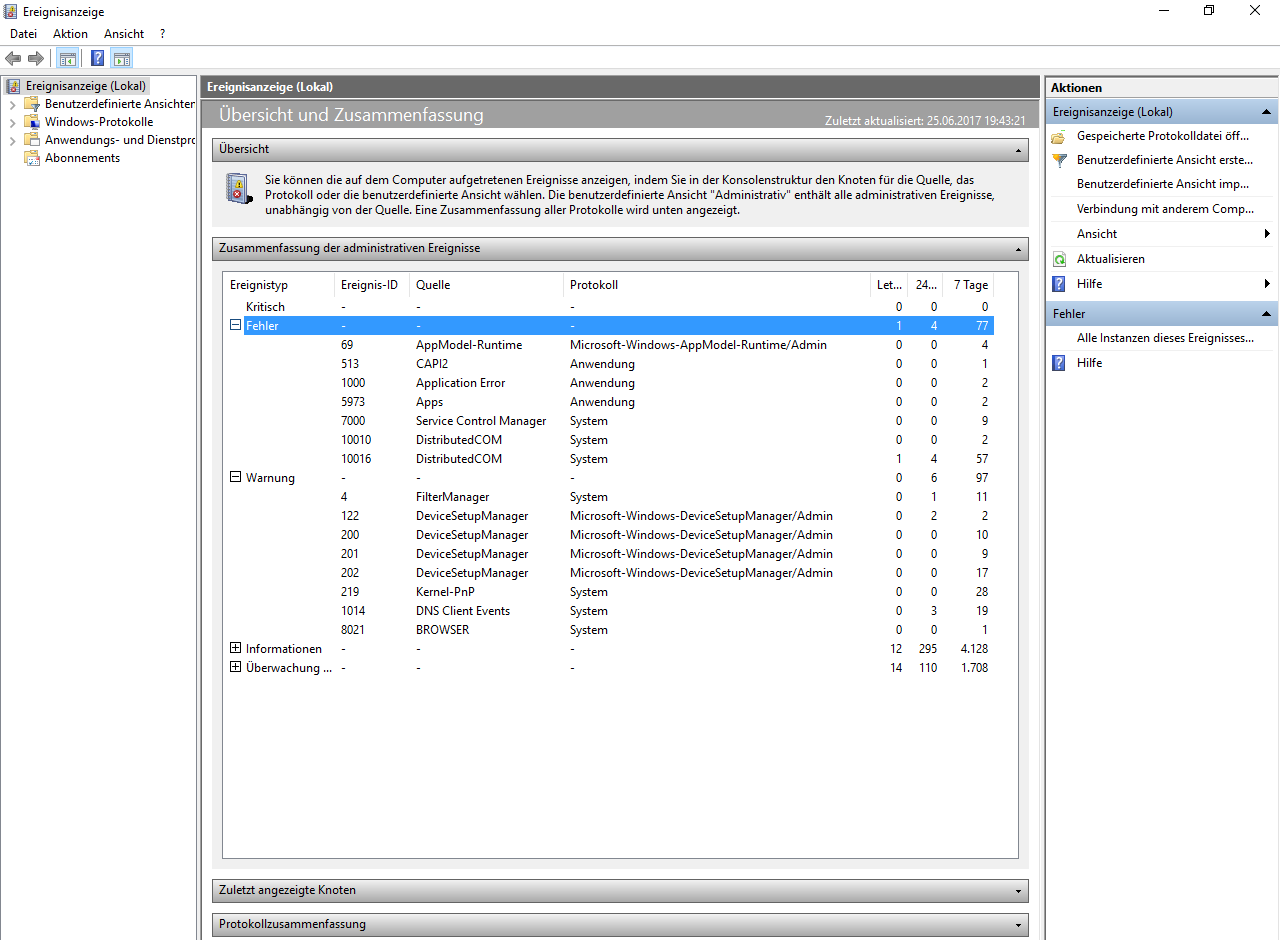This screenshot has width=1280, height=940.
Task: Click the filter funnel icon in Aktionen
Action: [x=1060, y=160]
